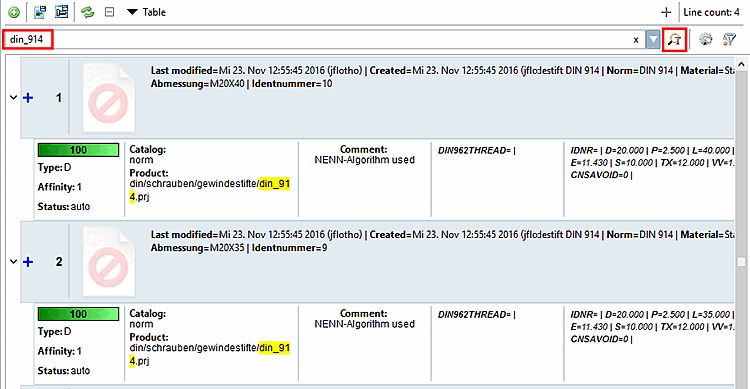The width and height of the screenshot is (750, 389).
Task: Click the green add circle icon
Action: pyautogui.click(x=14, y=12)
